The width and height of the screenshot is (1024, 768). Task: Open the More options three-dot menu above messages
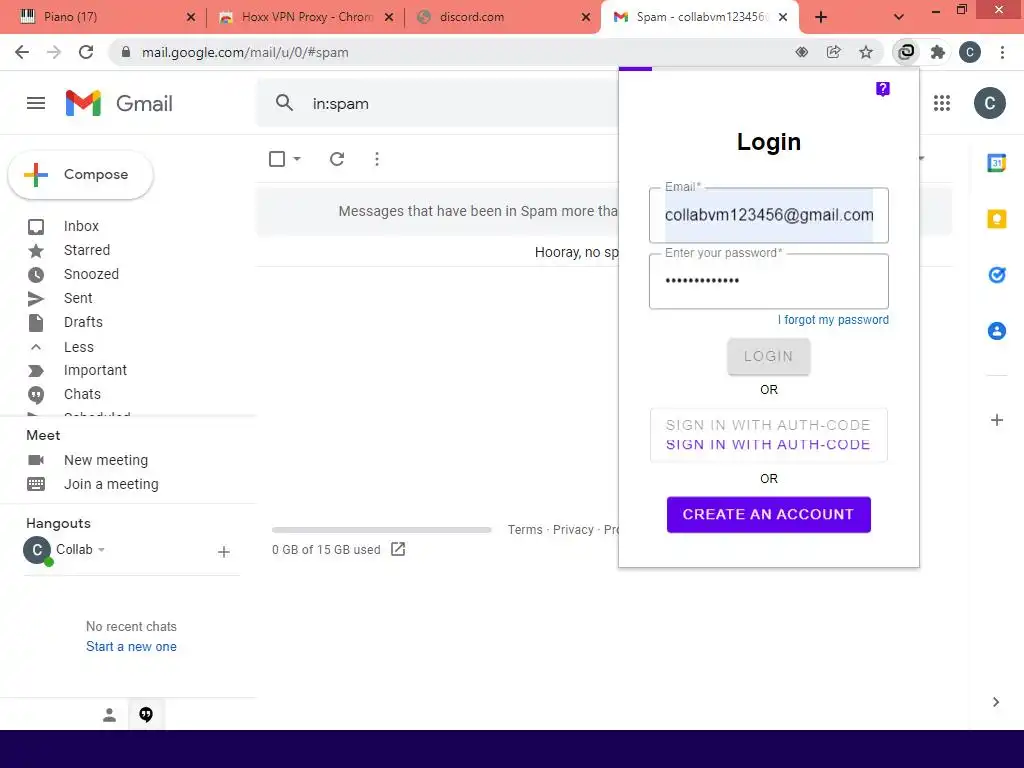377,159
